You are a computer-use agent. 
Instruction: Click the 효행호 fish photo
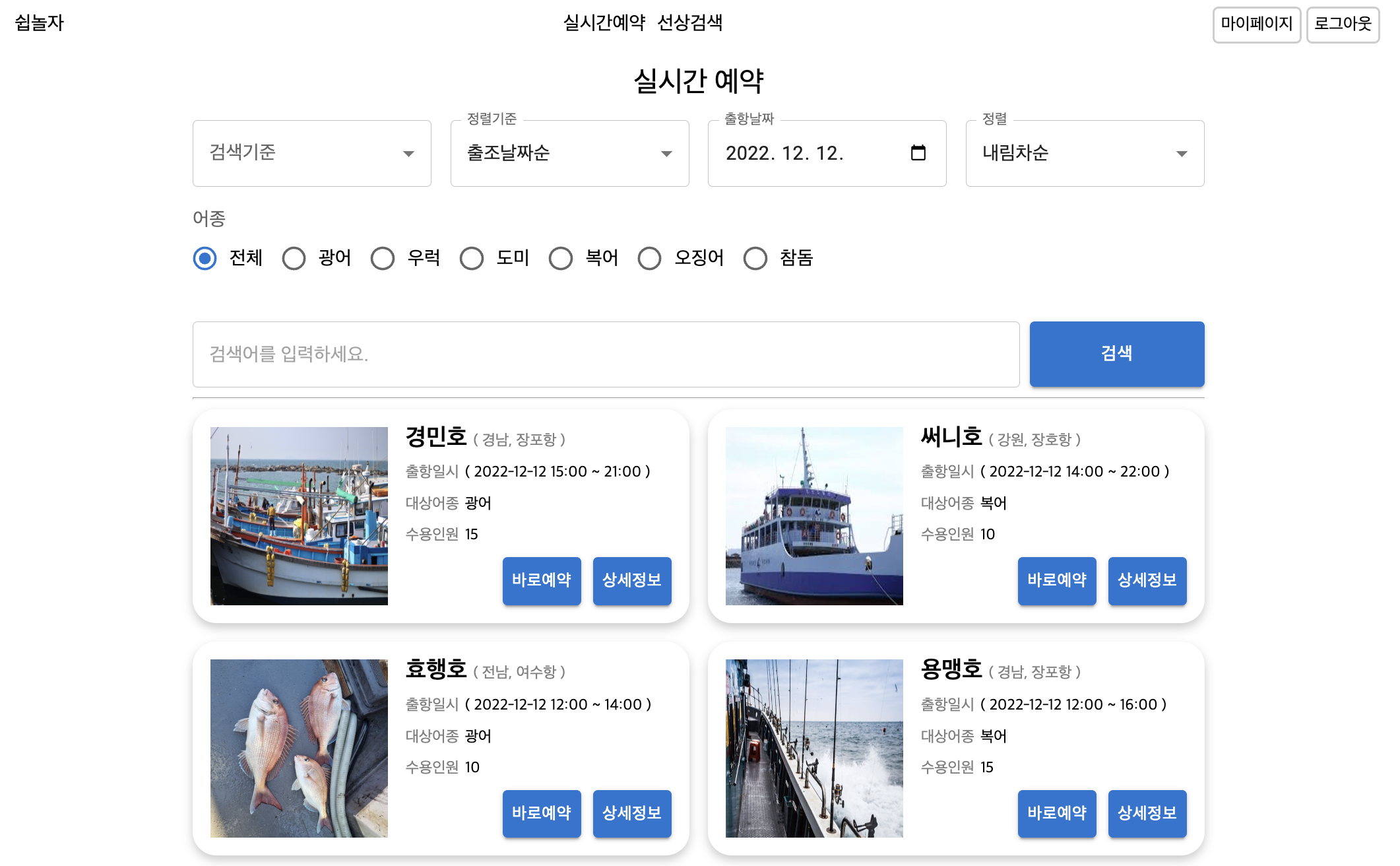(x=299, y=748)
